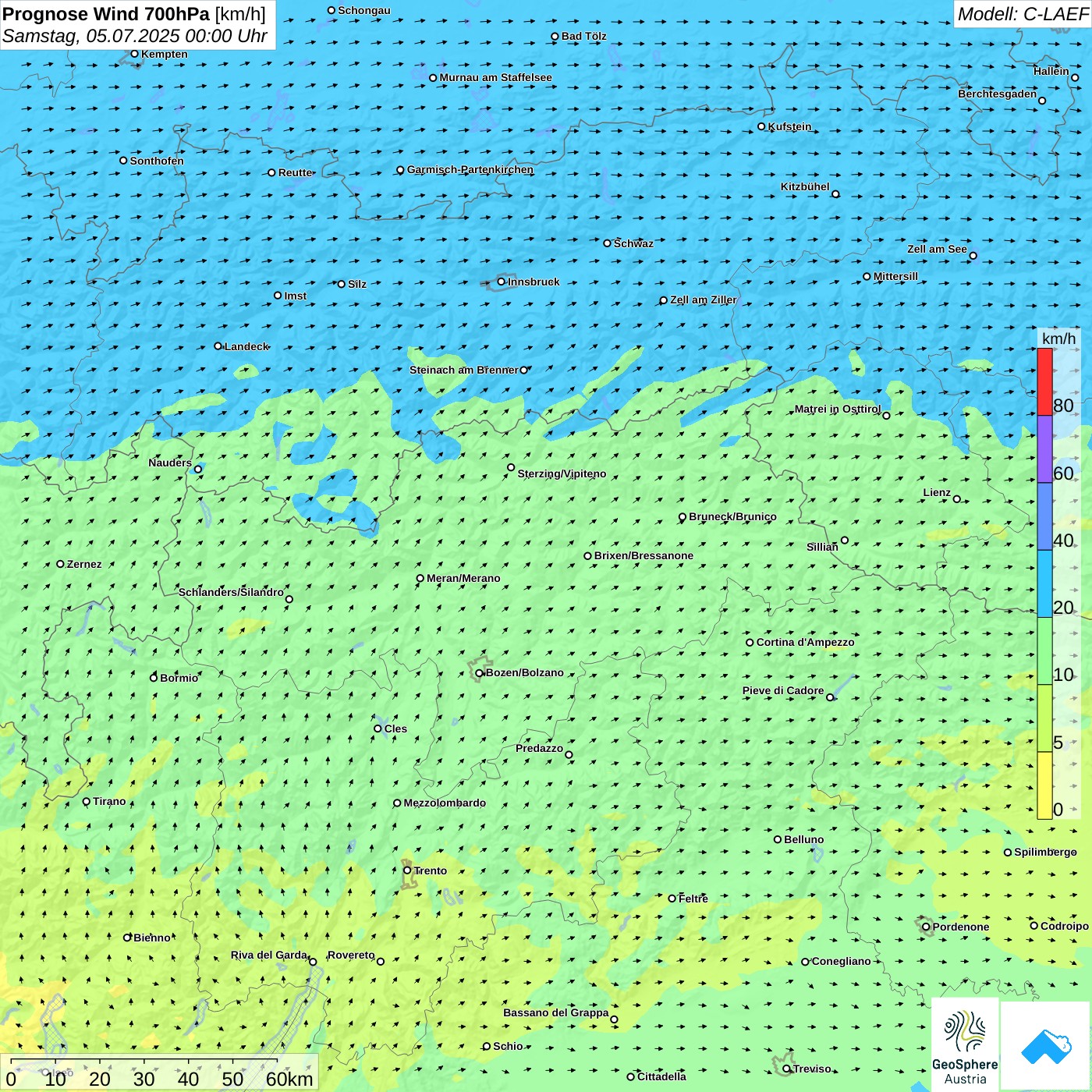Click the 'Sonthofen' label
Image resolution: width=1092 pixels, height=1092 pixels.
pos(157,161)
